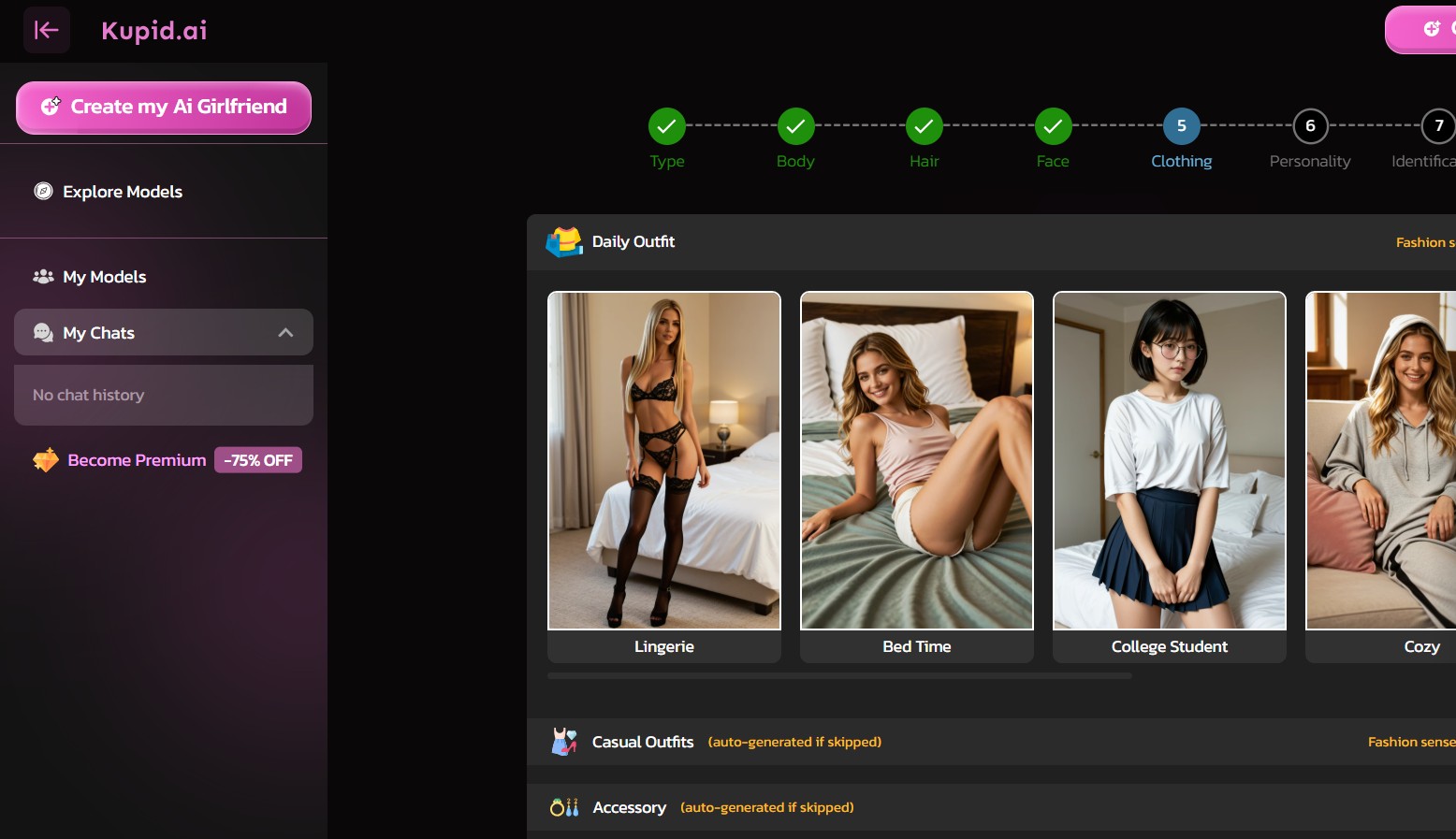Viewport: 1456px width, 839px height.
Task: Jump to the completed Hair step
Action: click(x=924, y=126)
